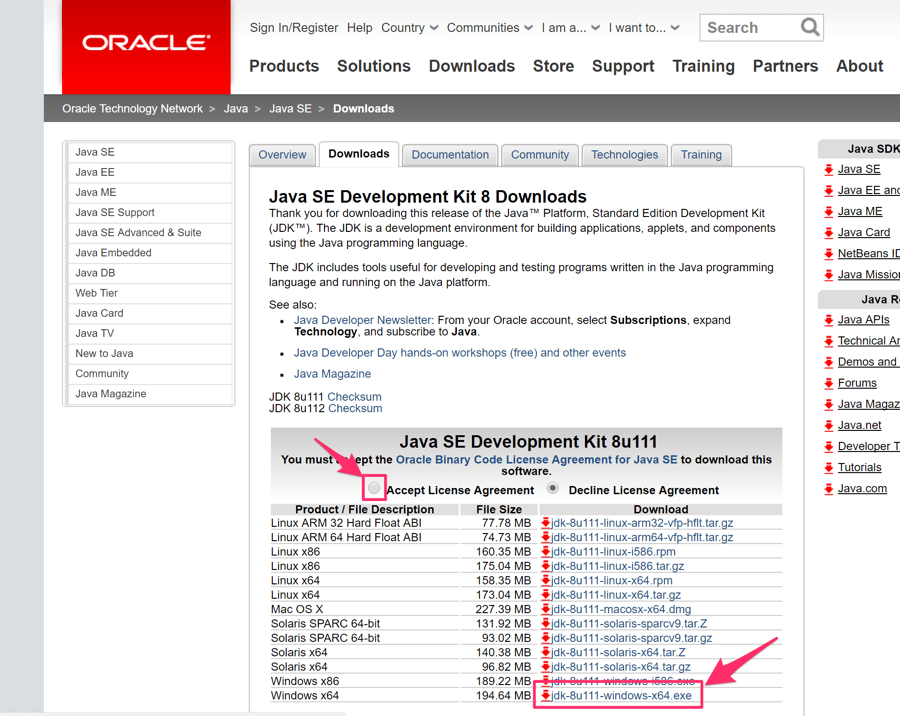Click red download icon beside Java Card link
This screenshot has width=900, height=716.
[x=828, y=233]
